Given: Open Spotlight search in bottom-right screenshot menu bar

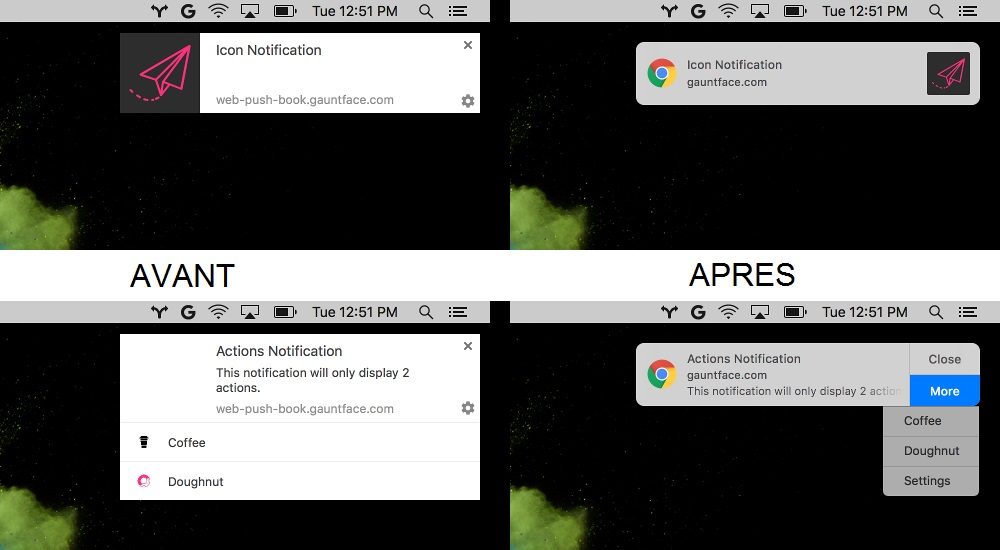Looking at the screenshot, I should 936,312.
